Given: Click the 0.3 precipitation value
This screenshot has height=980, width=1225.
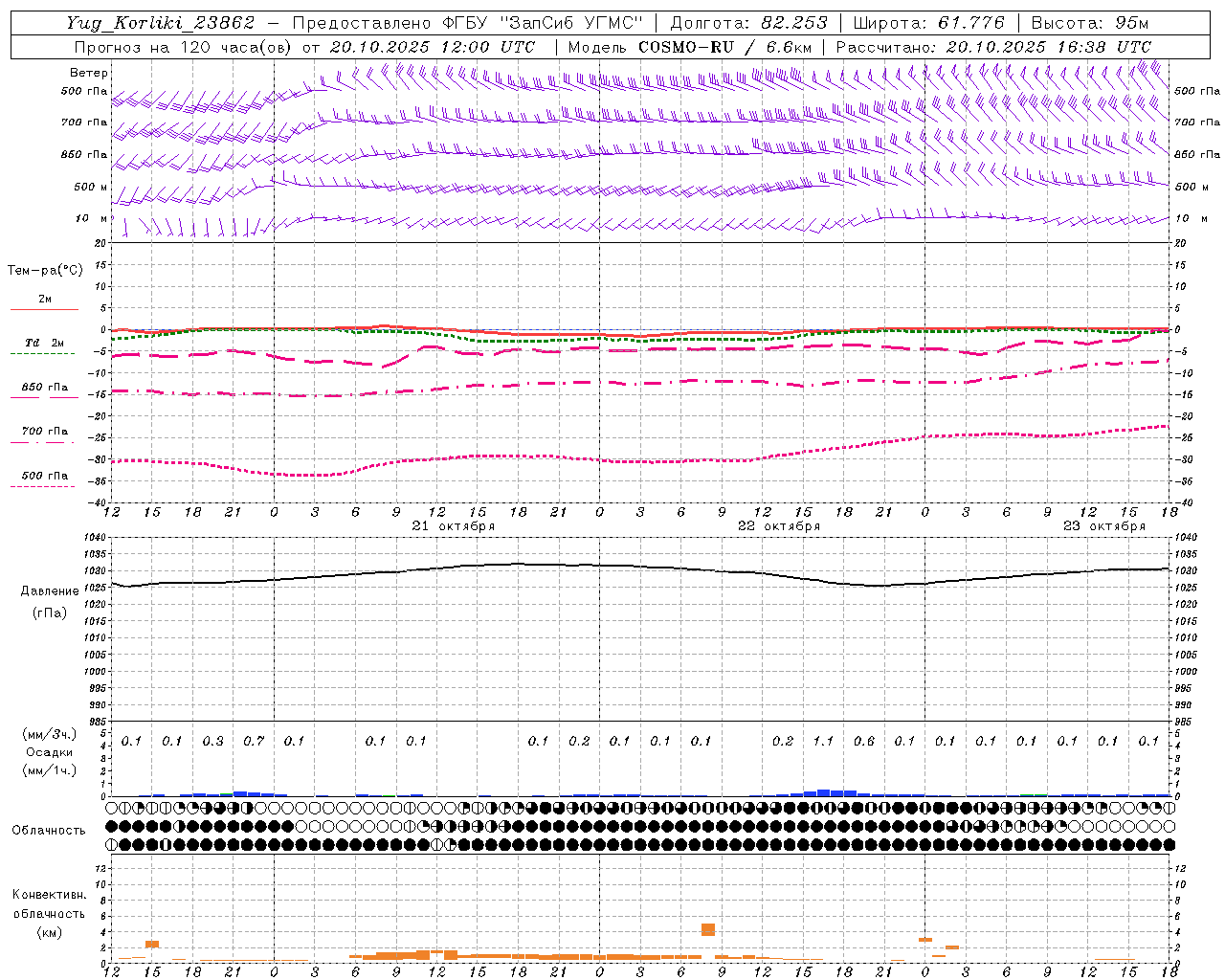Looking at the screenshot, I should 212,741.
